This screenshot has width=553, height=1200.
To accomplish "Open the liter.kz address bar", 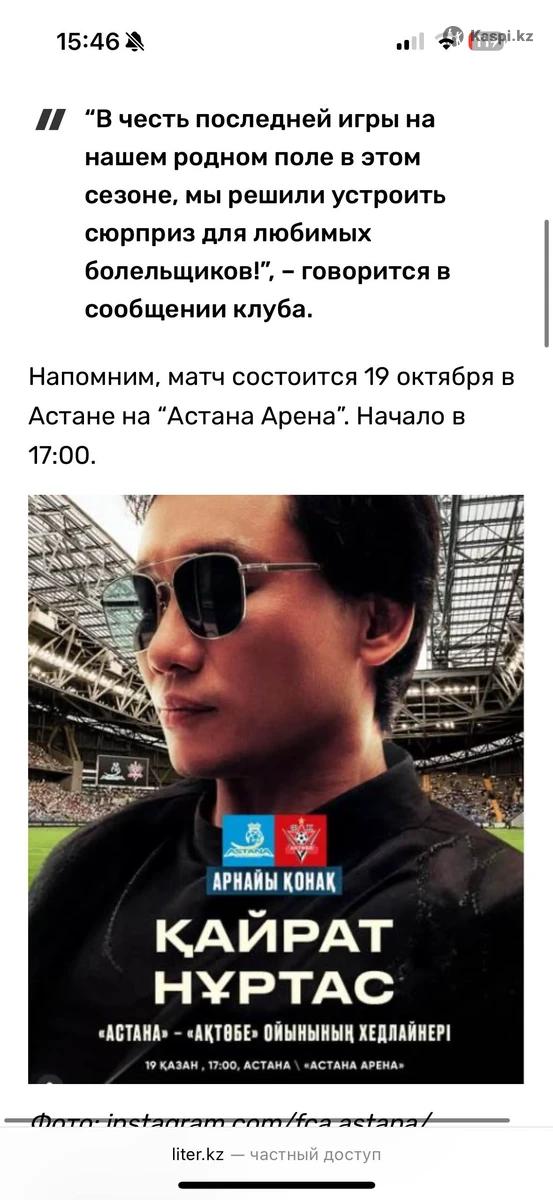I will 276,1154.
